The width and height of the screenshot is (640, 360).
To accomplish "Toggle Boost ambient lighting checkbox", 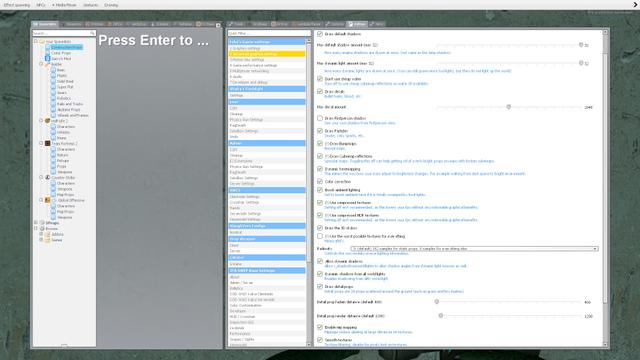I will 320,190.
